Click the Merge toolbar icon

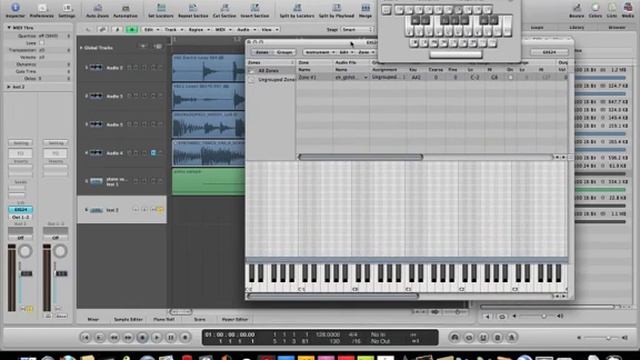click(x=365, y=10)
